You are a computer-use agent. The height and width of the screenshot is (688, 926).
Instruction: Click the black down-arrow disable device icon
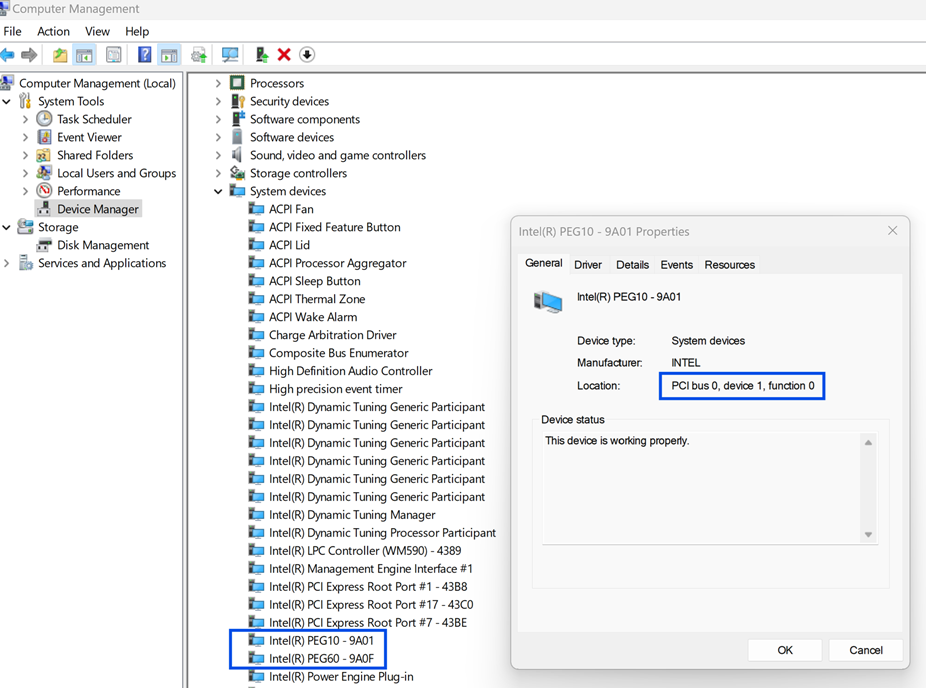(x=307, y=55)
